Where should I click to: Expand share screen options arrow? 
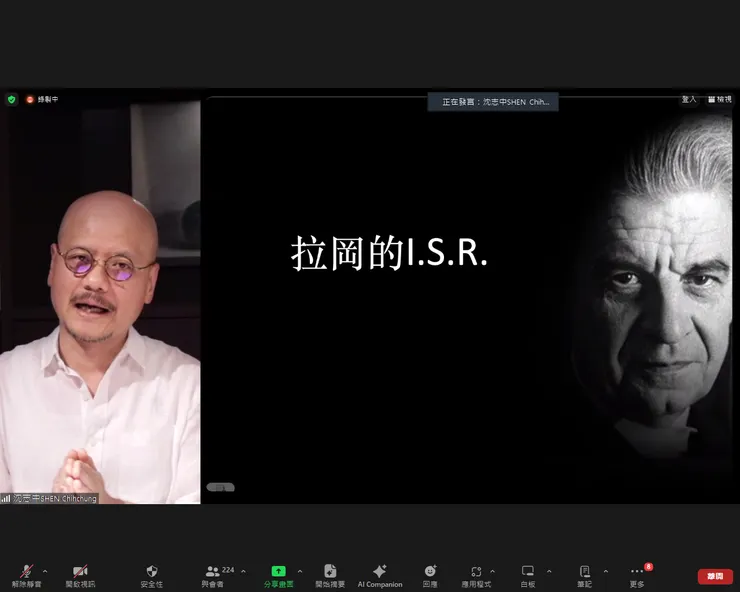click(300, 571)
